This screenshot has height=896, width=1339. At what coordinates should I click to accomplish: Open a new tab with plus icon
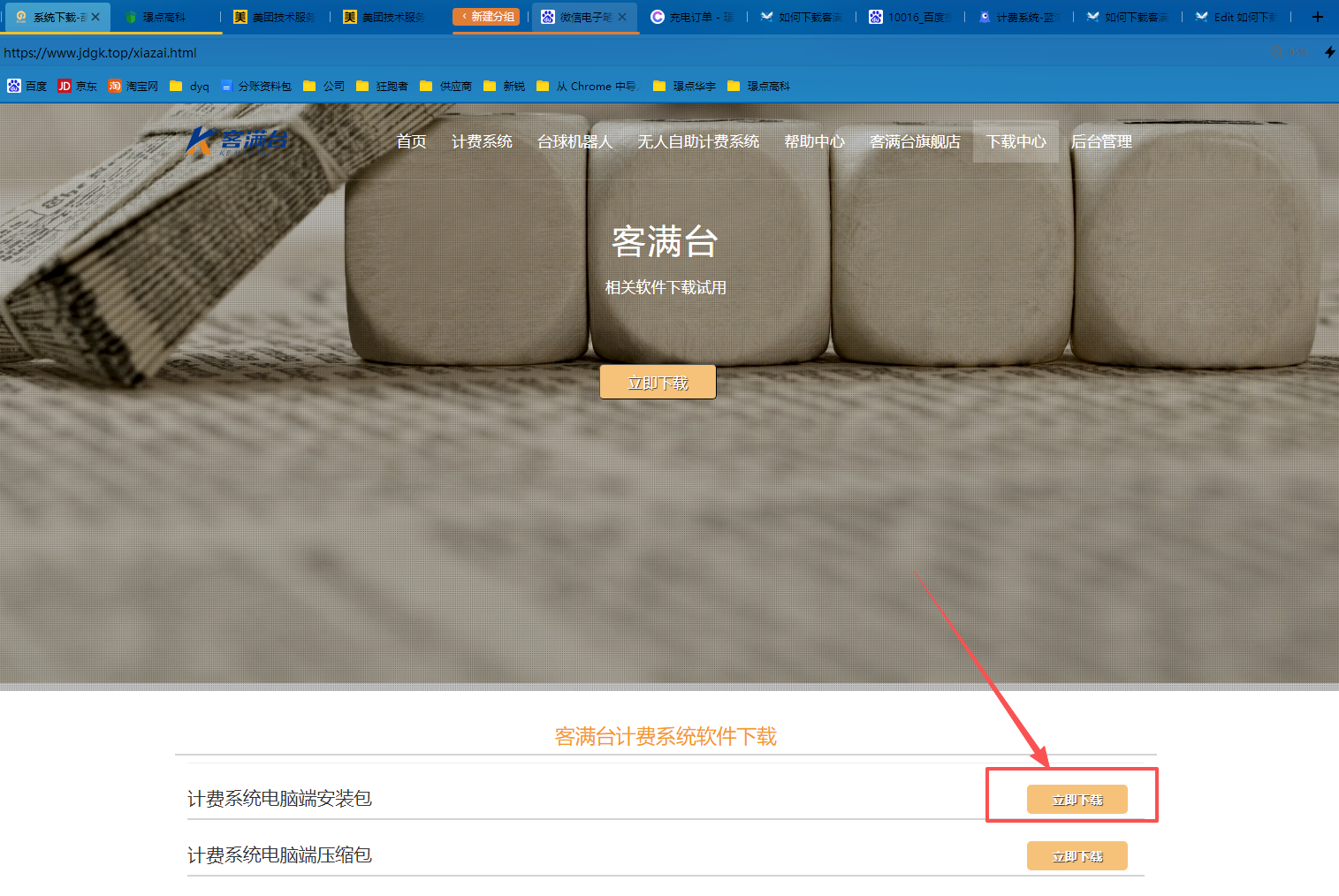tap(1317, 17)
